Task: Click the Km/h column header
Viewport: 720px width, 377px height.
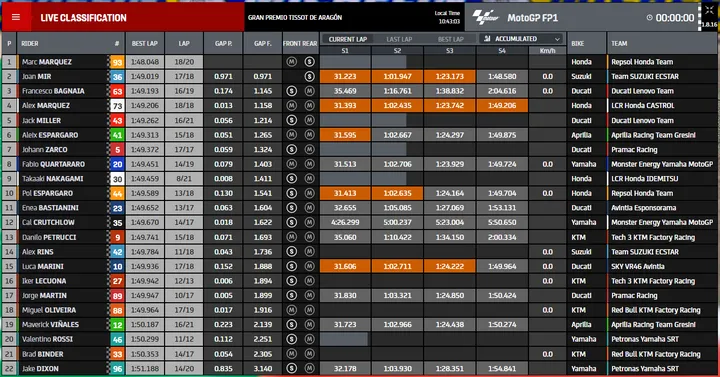Action: pos(547,51)
